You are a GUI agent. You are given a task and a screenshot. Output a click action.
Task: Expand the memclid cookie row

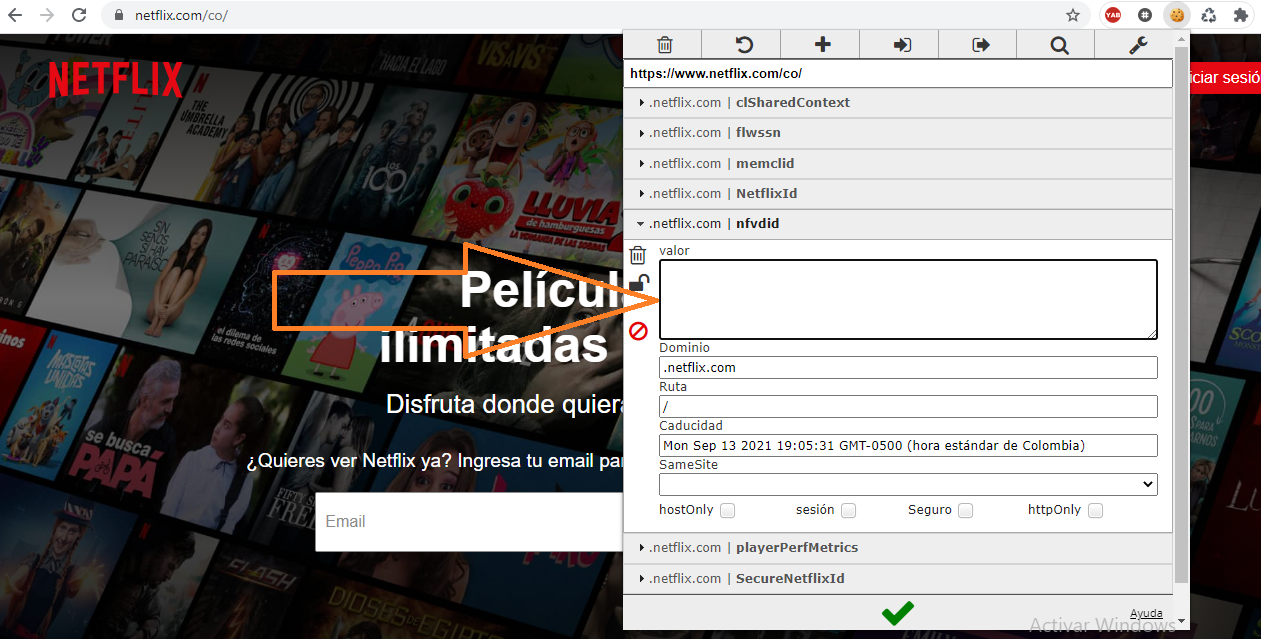point(898,163)
